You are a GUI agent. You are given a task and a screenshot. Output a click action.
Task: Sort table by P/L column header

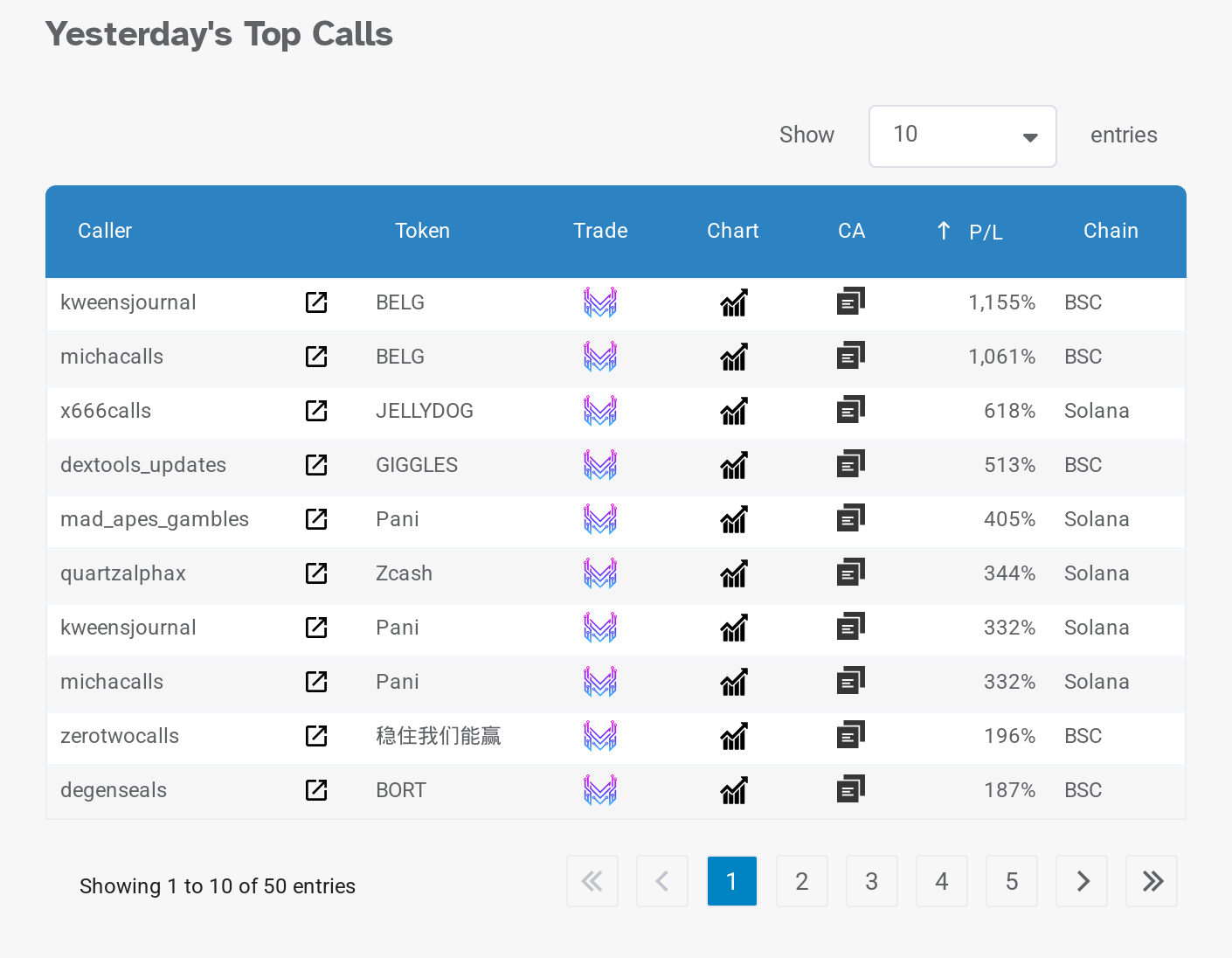[985, 232]
